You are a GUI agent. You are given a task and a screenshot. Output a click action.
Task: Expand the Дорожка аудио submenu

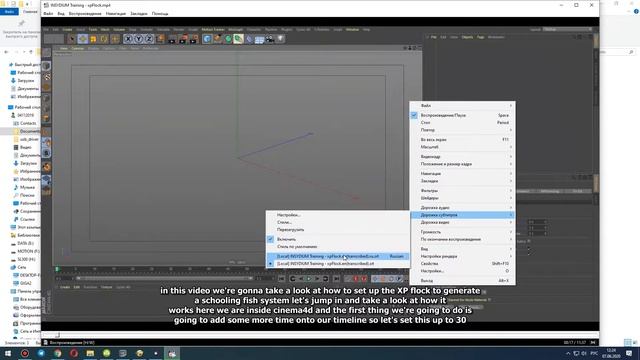462,208
